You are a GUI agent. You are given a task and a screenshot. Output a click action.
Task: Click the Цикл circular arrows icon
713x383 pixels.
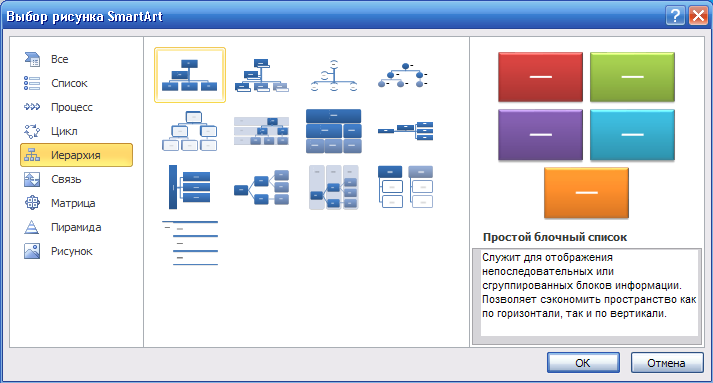tap(32, 131)
